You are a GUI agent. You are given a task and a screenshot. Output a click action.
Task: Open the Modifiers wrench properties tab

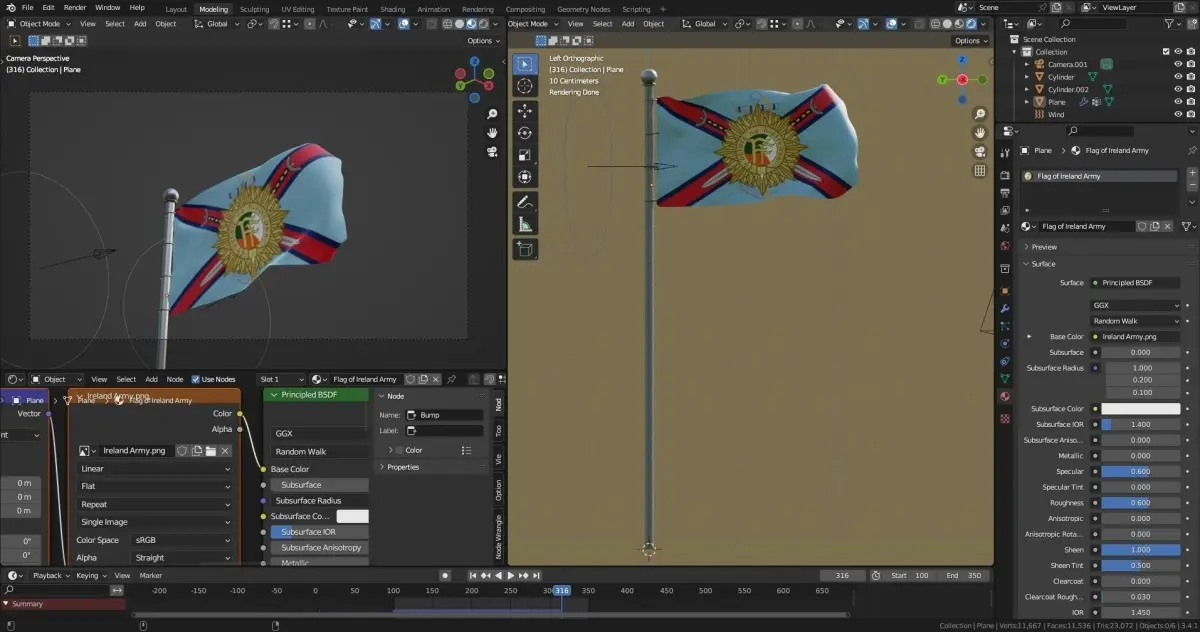coord(1005,308)
